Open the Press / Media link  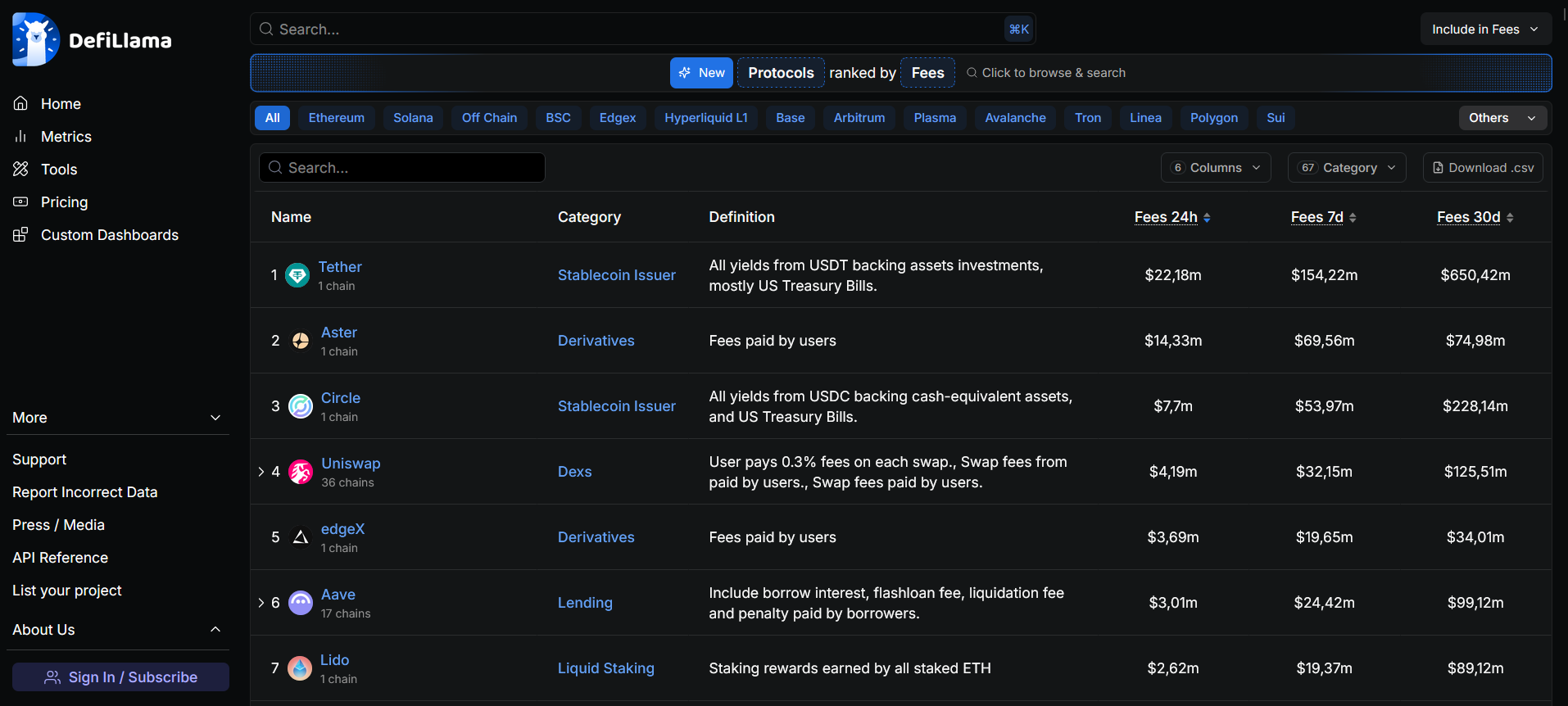click(58, 525)
